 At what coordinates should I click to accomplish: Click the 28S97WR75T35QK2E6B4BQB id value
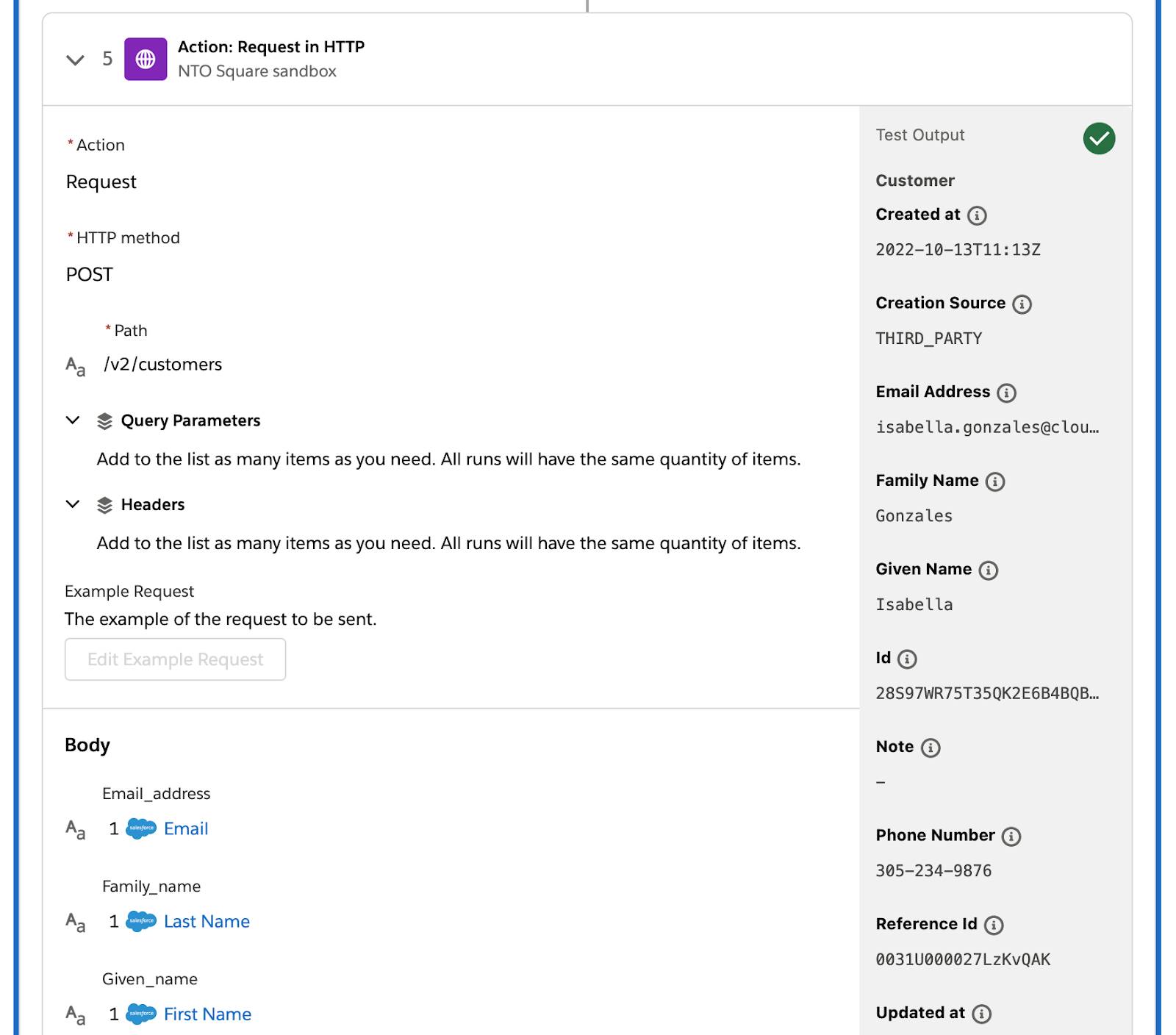(987, 693)
